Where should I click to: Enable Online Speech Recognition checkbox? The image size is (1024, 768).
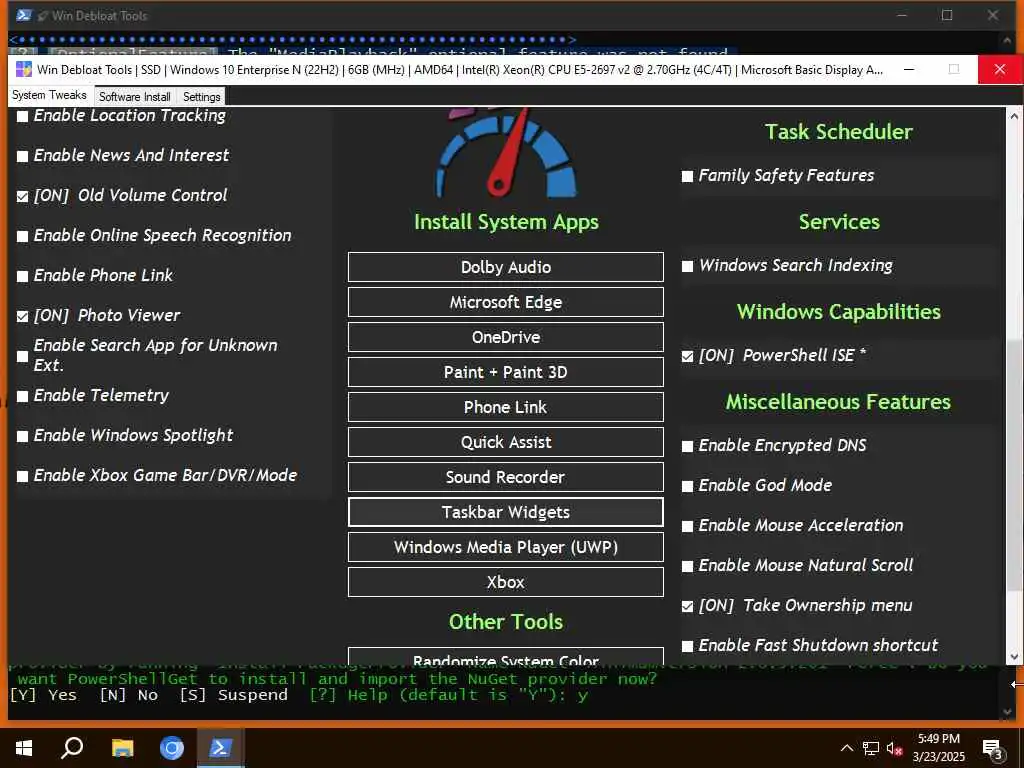(22, 236)
